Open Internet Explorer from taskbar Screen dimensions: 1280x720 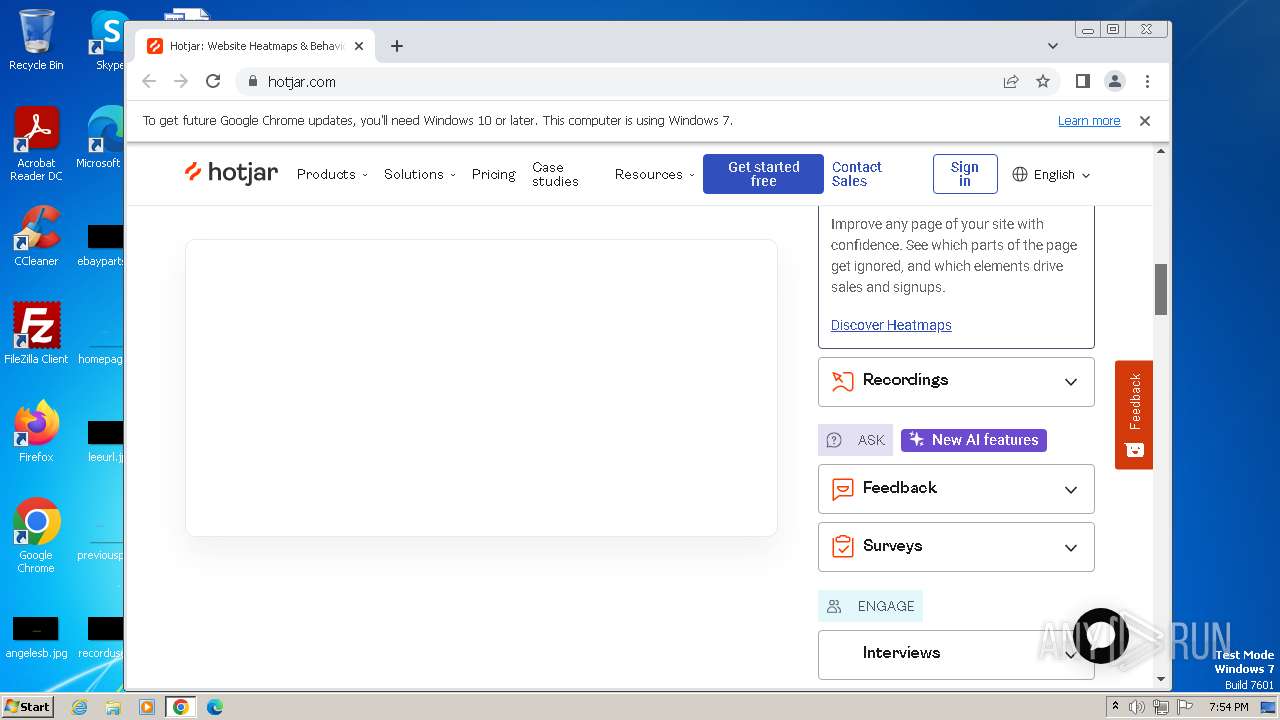tap(79, 707)
